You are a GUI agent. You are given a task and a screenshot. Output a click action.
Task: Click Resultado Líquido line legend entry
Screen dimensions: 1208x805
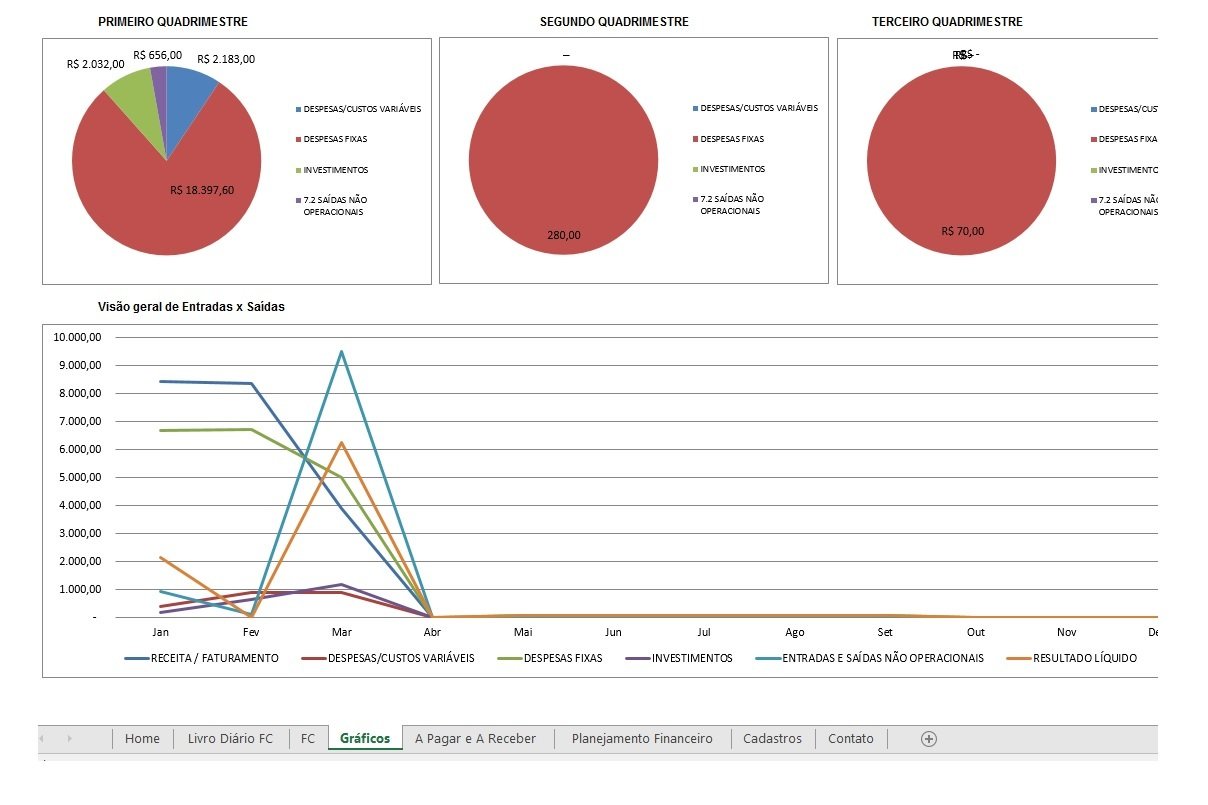1071,658
